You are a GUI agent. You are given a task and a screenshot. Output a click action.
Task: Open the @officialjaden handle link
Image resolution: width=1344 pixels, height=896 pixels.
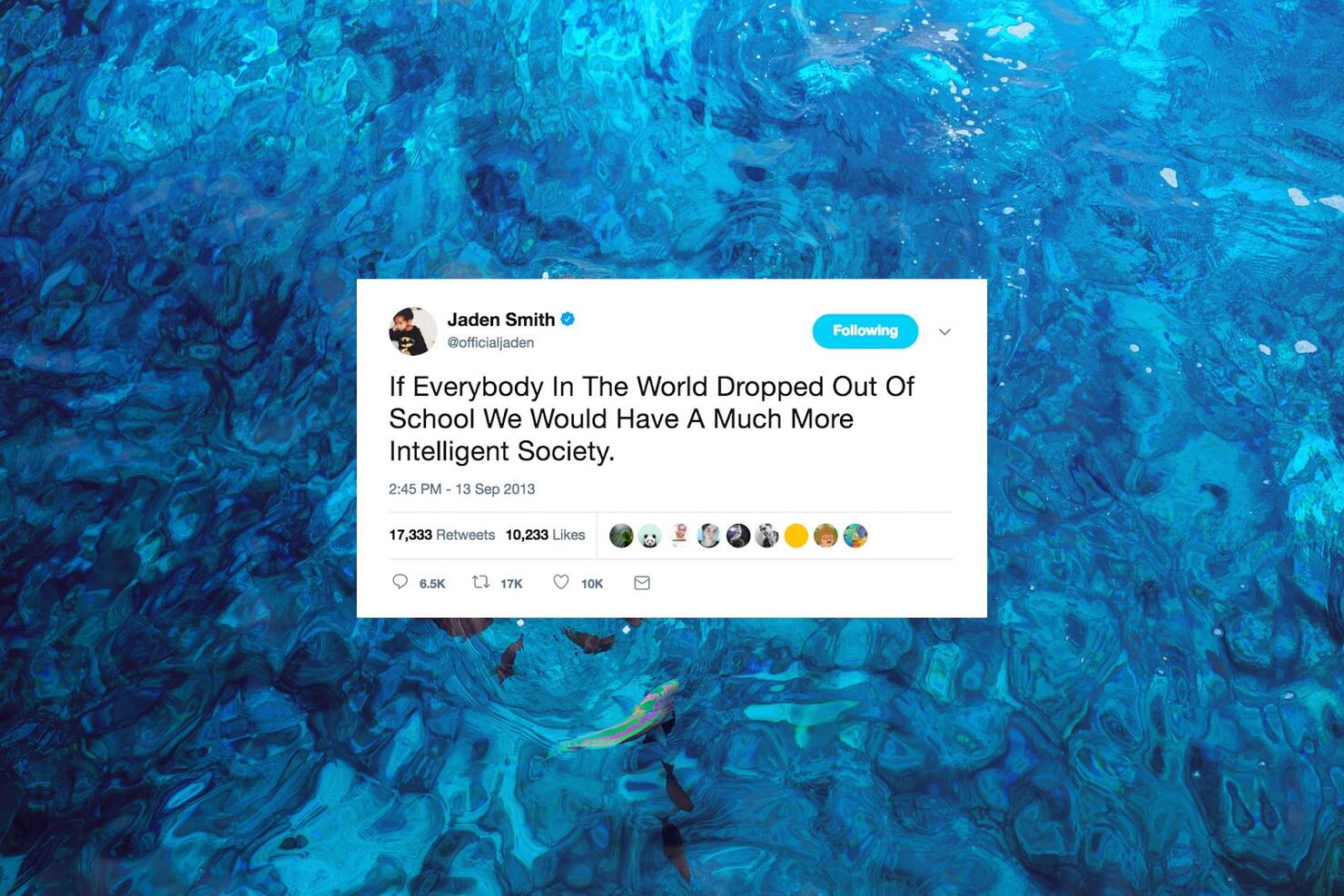490,342
